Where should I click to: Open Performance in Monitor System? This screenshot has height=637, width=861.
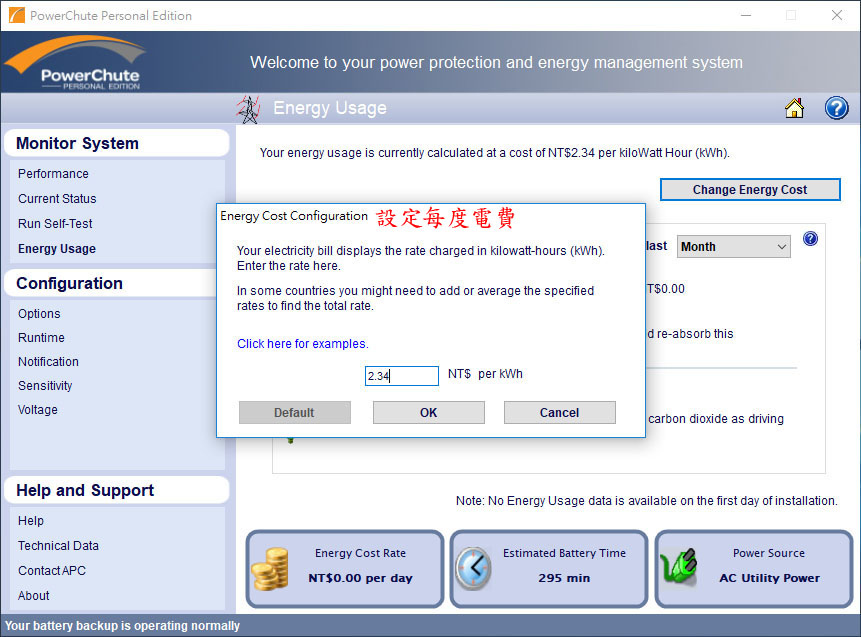tap(53, 174)
